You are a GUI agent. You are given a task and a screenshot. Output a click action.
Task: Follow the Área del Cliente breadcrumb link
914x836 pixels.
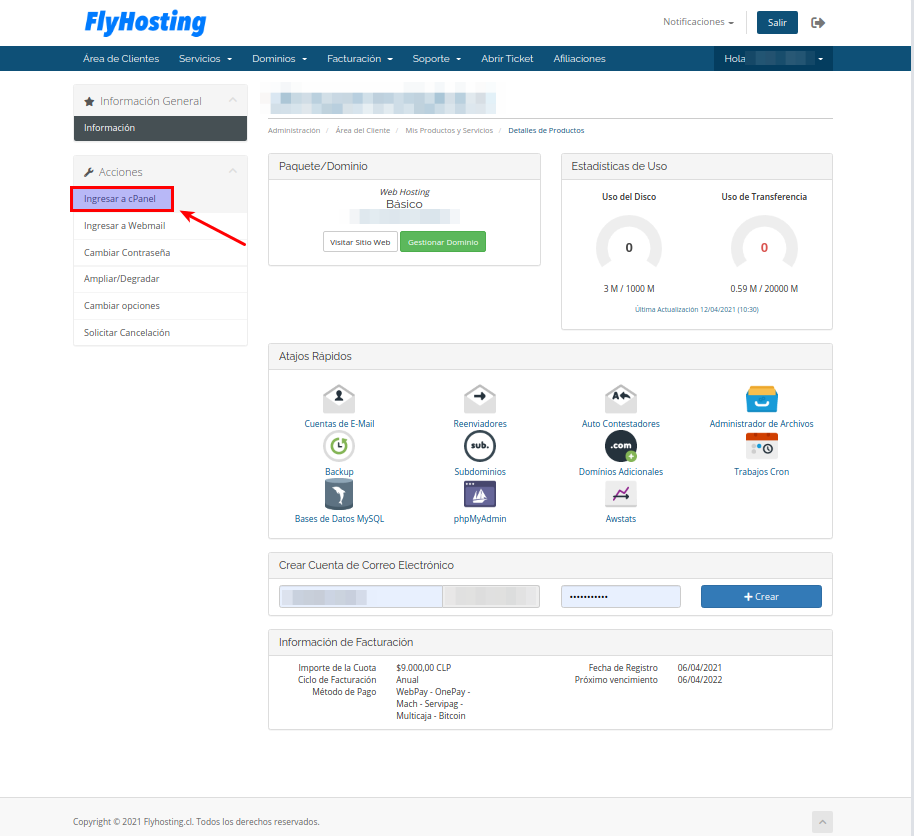tap(363, 131)
